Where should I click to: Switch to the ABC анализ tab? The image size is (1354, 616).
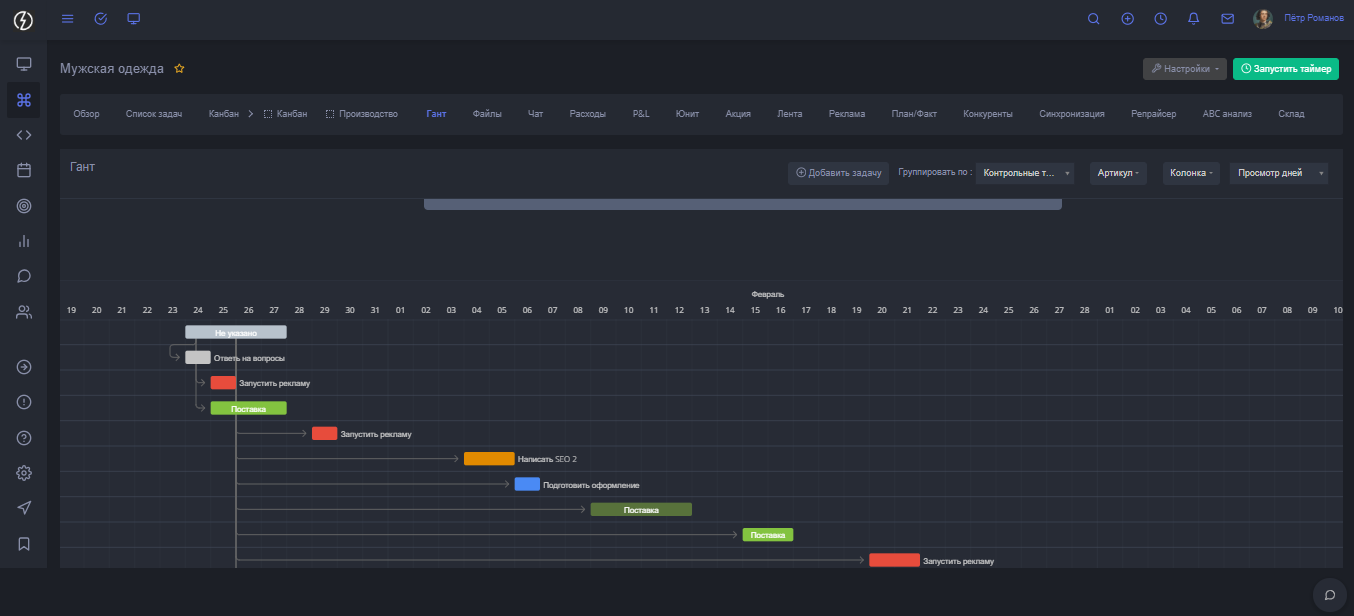(1227, 114)
